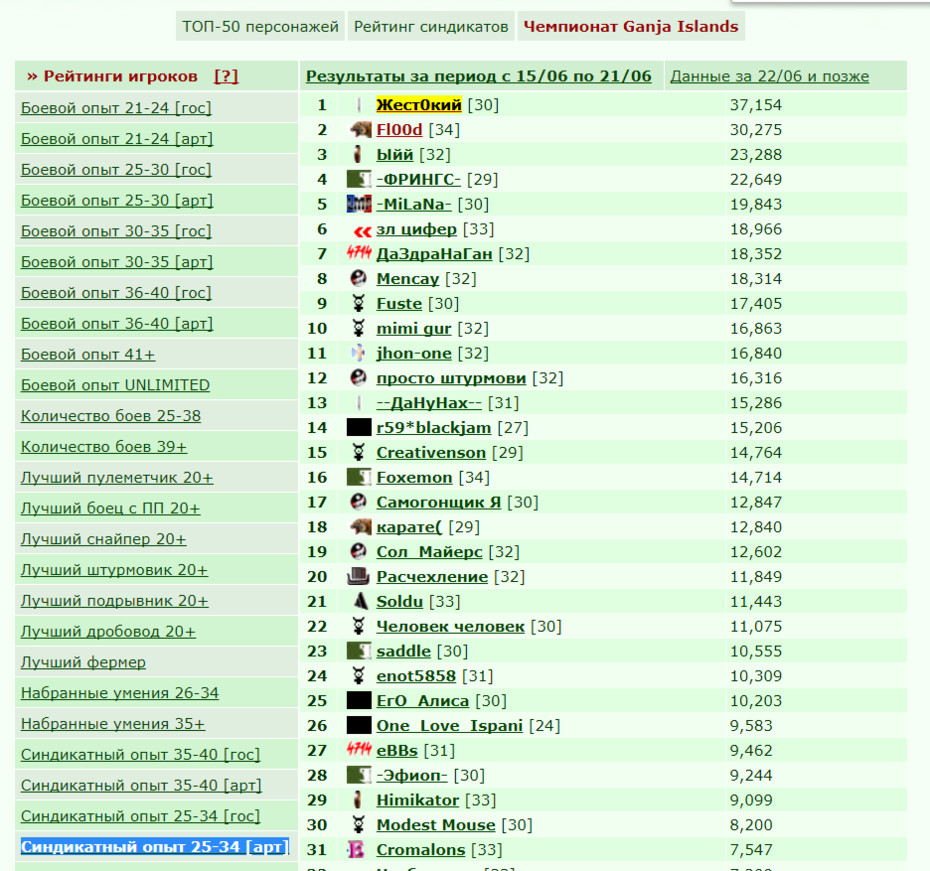Click hat icon beside Расчехление
Viewport: 930px width, 871px height.
click(x=359, y=576)
